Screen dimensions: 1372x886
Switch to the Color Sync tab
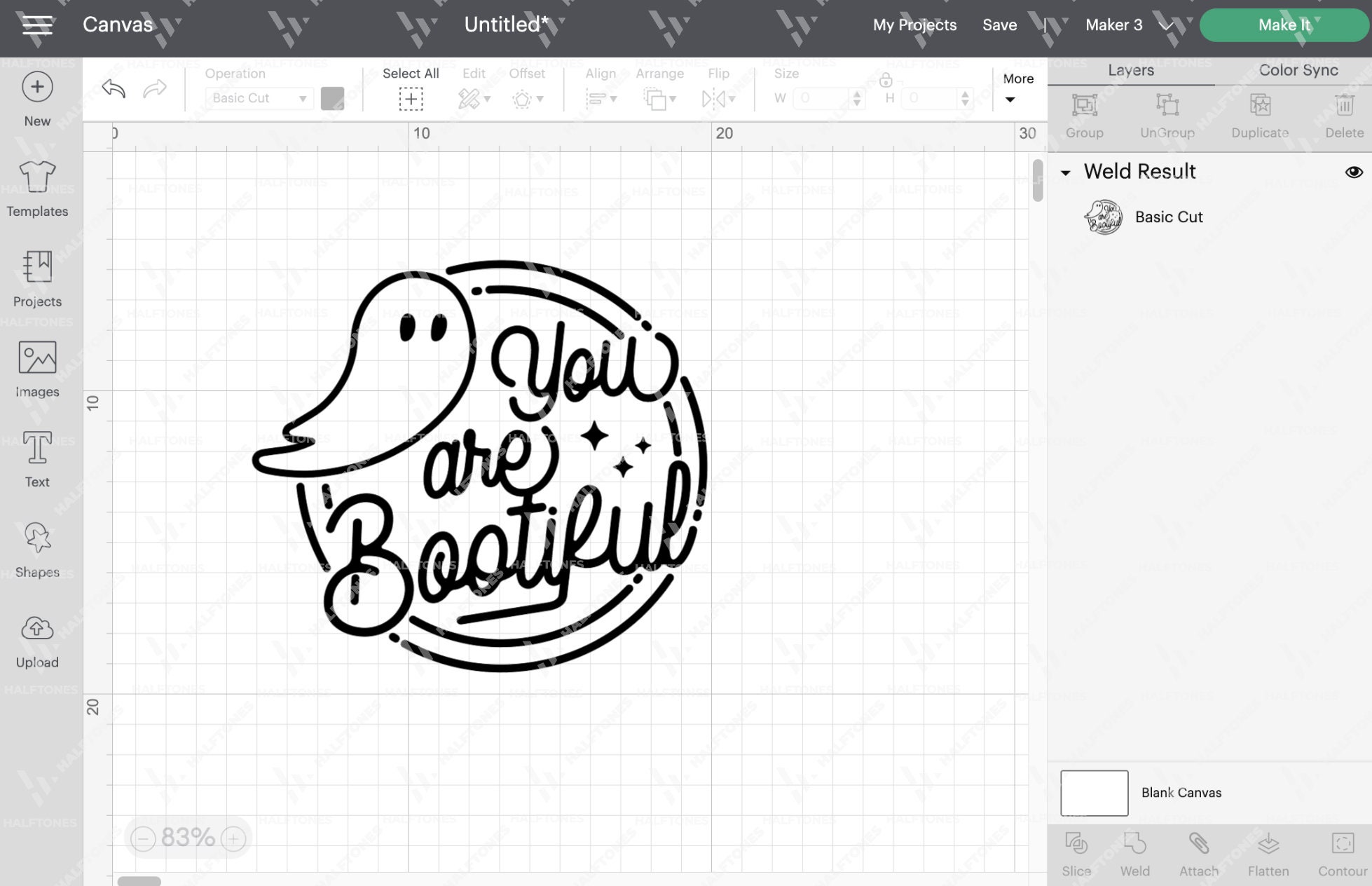click(1298, 70)
